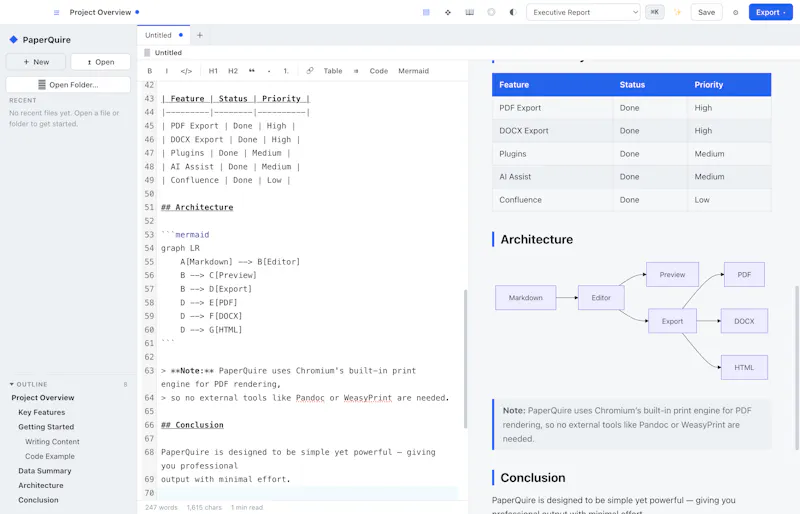Insert numbered list with 1. button
This screenshot has width=800, height=514.
tap(286, 71)
